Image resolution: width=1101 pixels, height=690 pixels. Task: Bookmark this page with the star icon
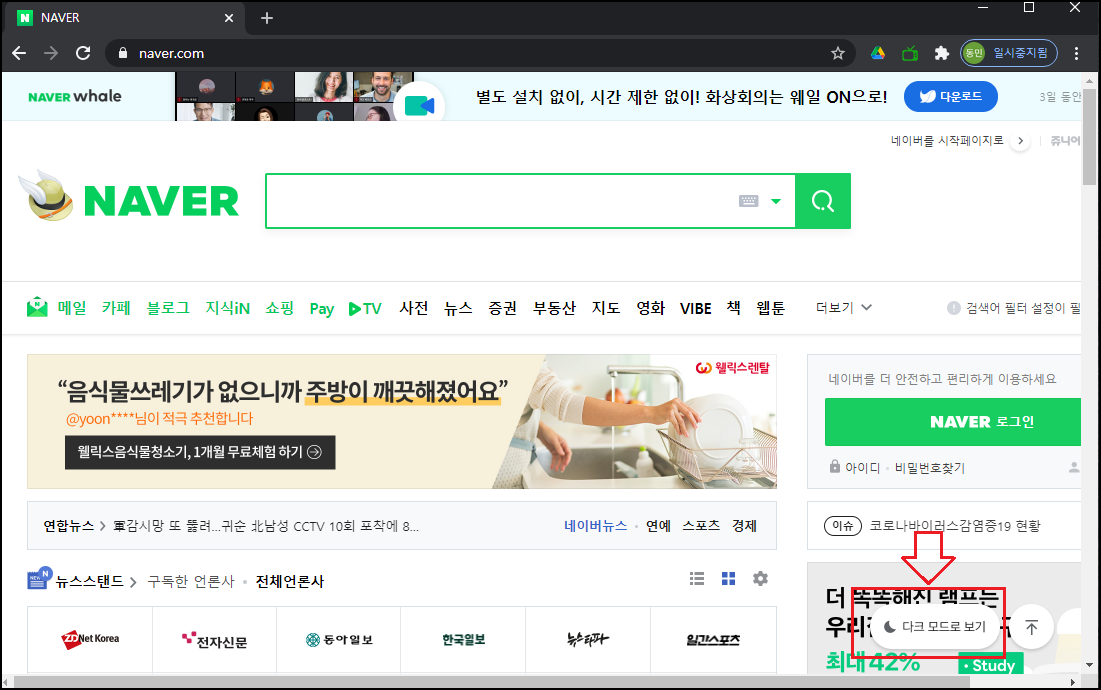(838, 53)
